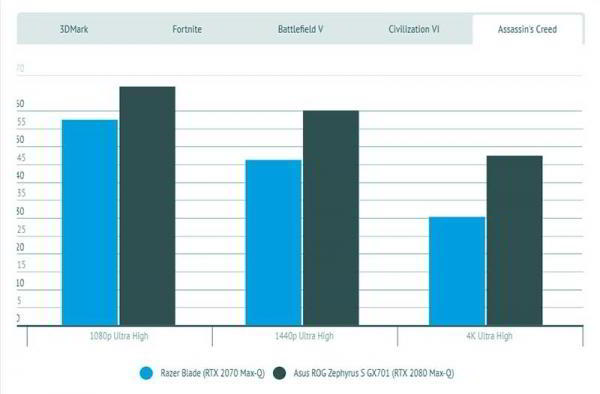Switch to the 3DMark tab
The width and height of the screenshot is (600, 394).
pyautogui.click(x=74, y=29)
